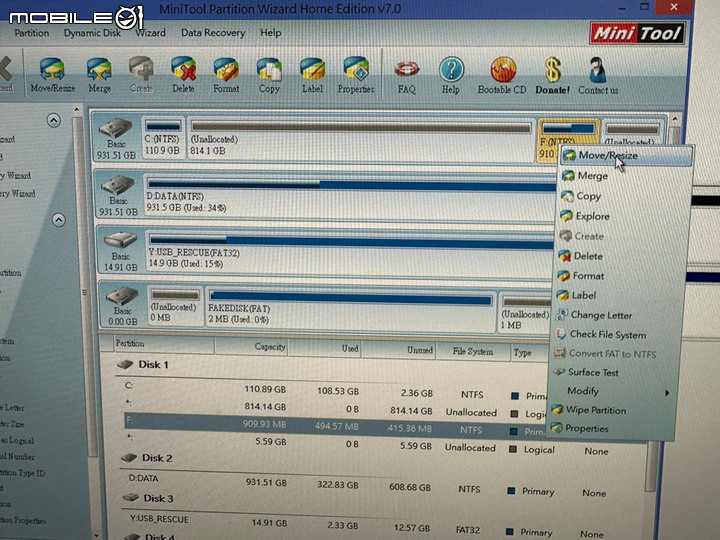720x540 pixels.
Task: Sort by the Used column header
Action: tap(325, 349)
